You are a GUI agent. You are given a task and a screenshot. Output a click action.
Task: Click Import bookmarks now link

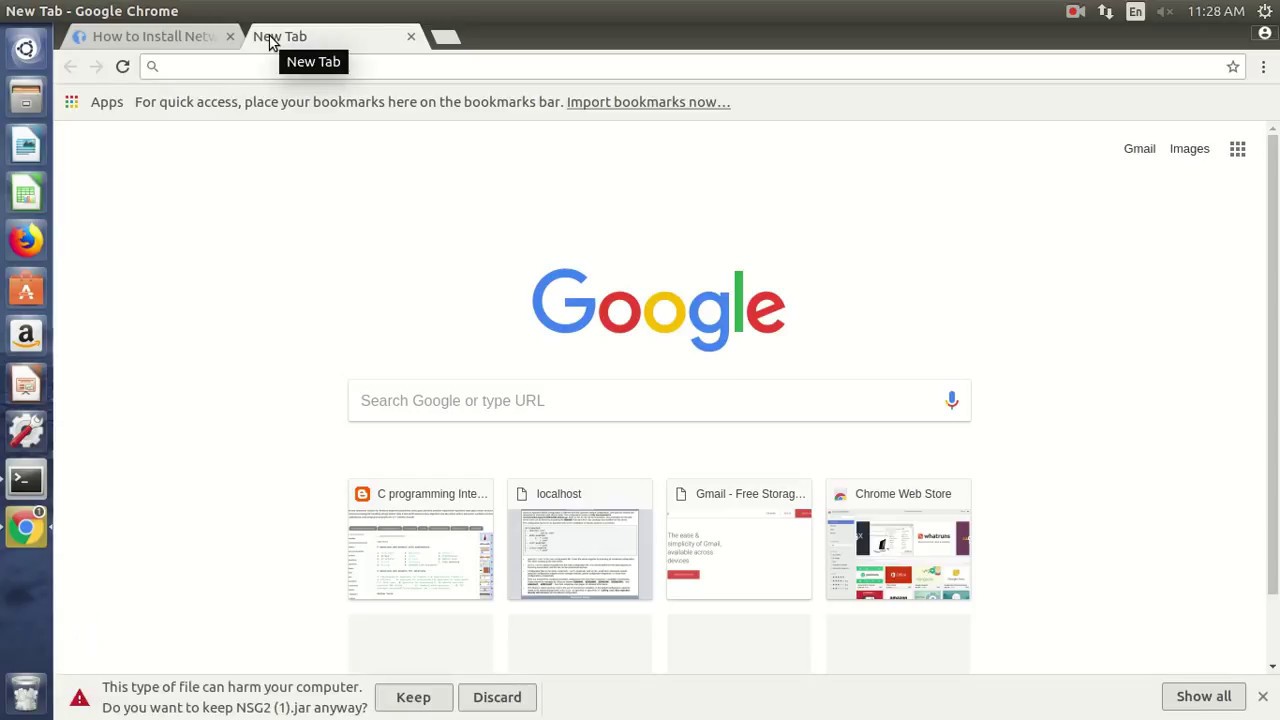click(x=648, y=102)
